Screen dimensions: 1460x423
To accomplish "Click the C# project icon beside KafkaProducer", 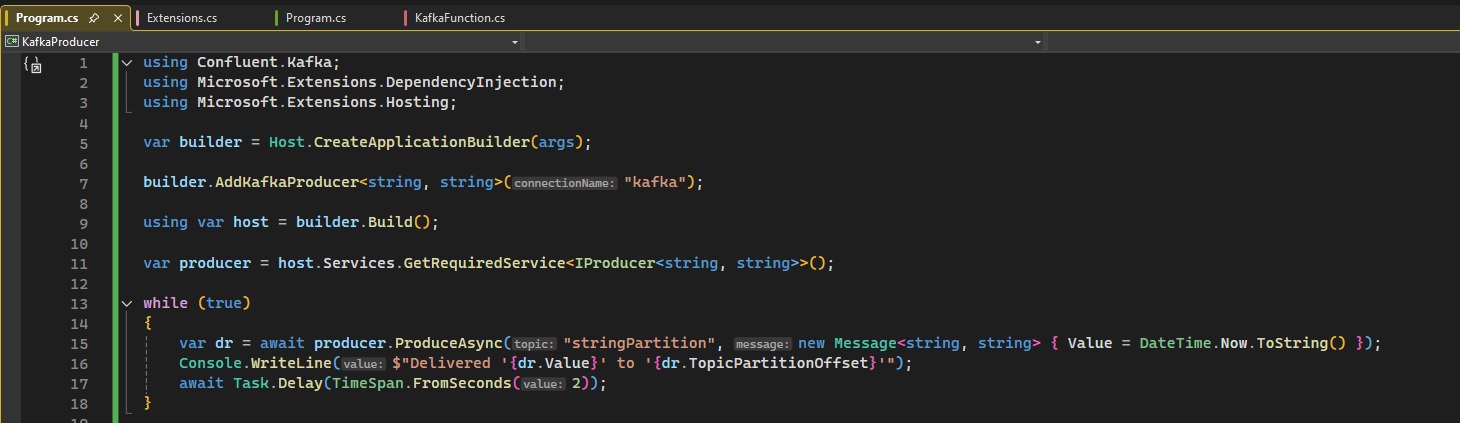I will point(12,42).
